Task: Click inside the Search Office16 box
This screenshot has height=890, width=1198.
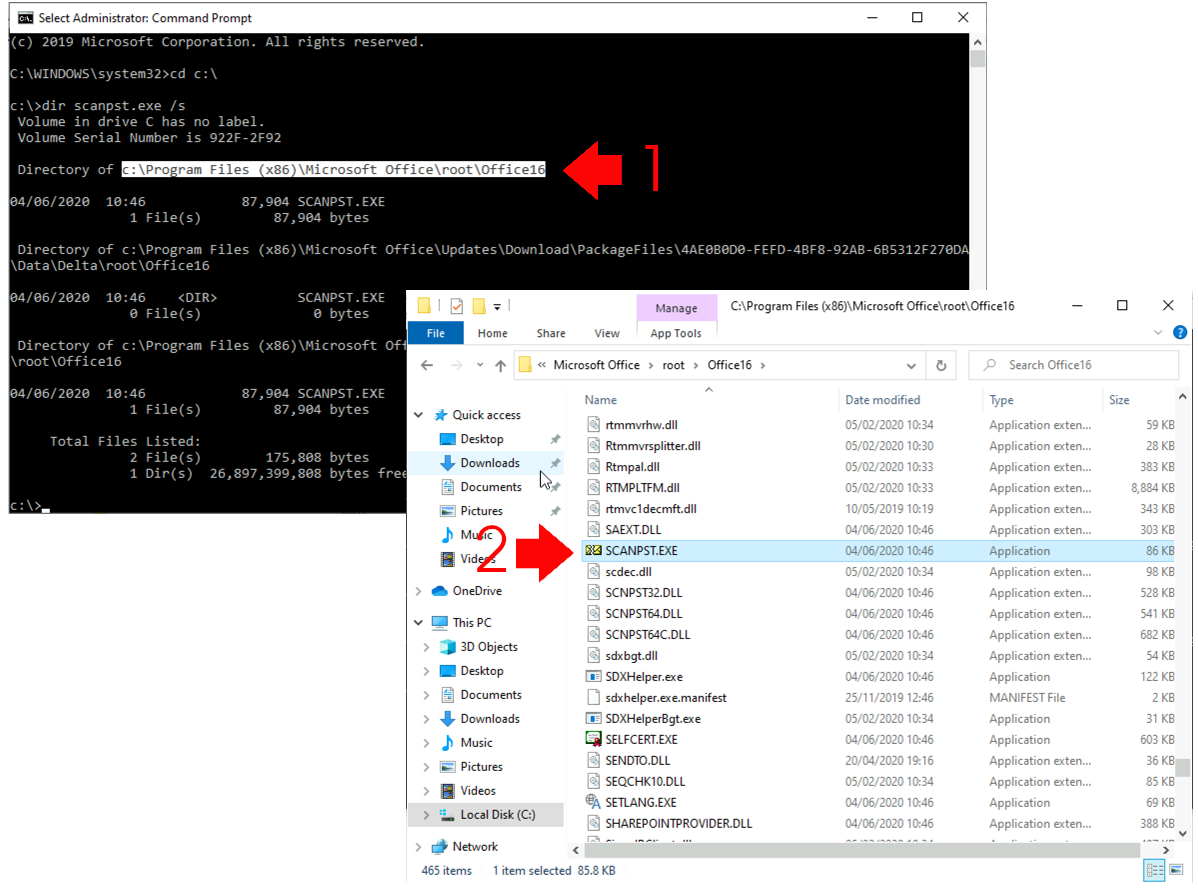Action: point(1073,365)
